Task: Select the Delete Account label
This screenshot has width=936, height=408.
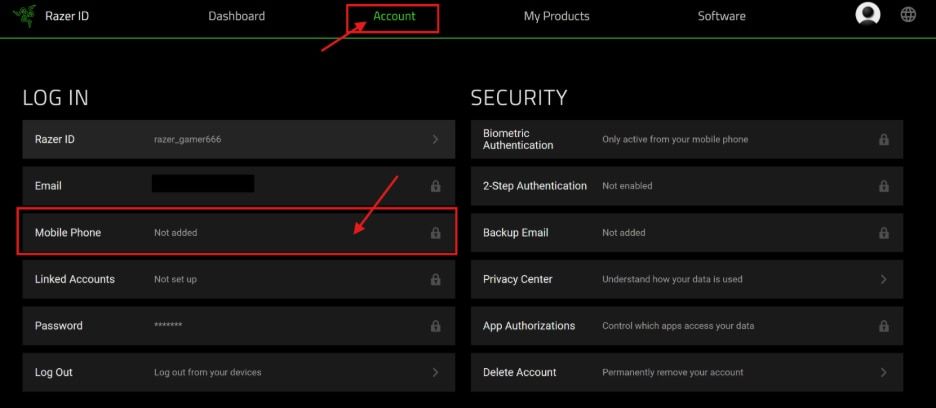Action: coord(519,372)
